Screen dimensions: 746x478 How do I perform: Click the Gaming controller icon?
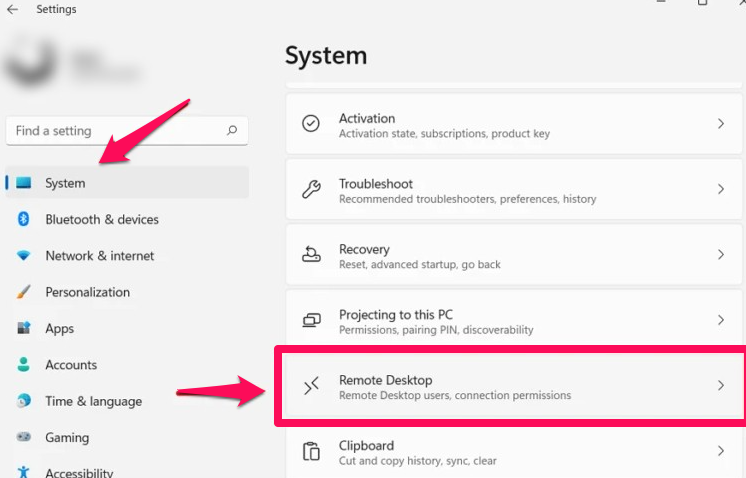[x=23, y=437]
